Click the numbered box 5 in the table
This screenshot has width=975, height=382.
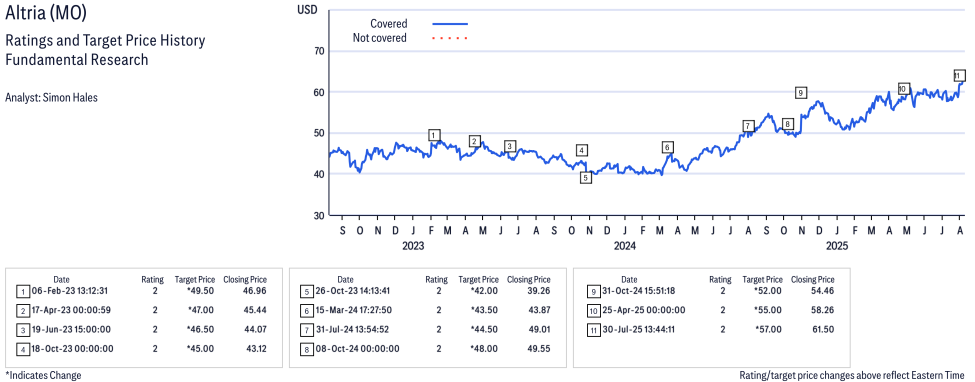[306, 291]
